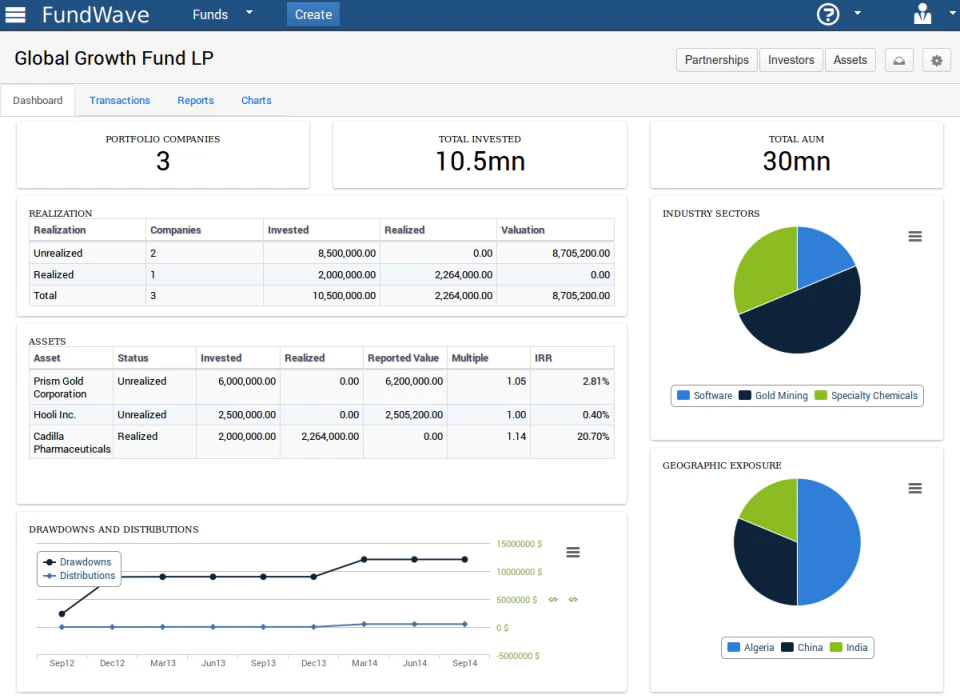Screen dimensions: 960x699
Task: Toggle the China legend entry
Action: pyautogui.click(x=806, y=647)
